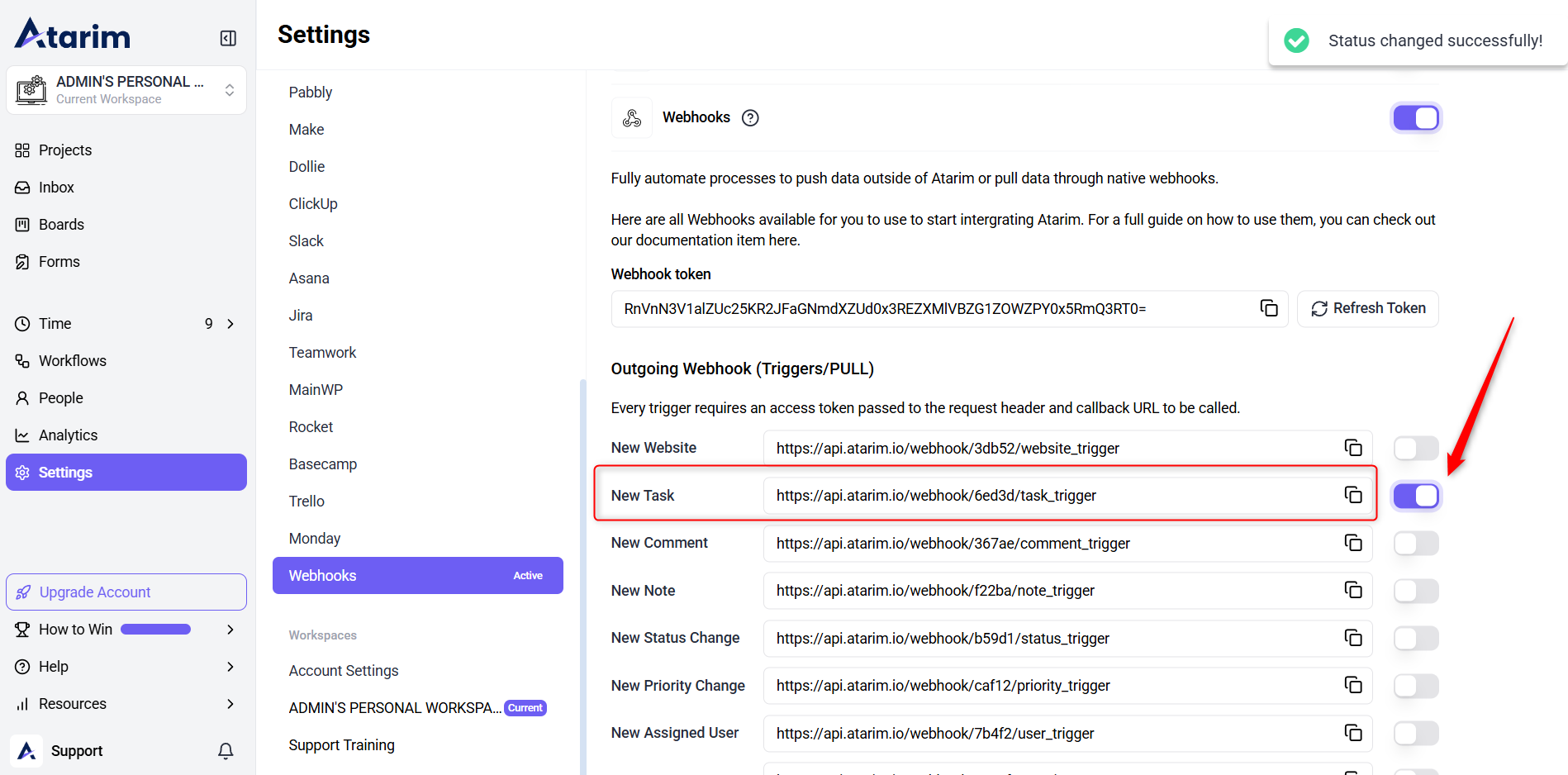Screen dimensions: 1568x775
Task: Turn off the New Task trigger toggle
Action: 1415,496
